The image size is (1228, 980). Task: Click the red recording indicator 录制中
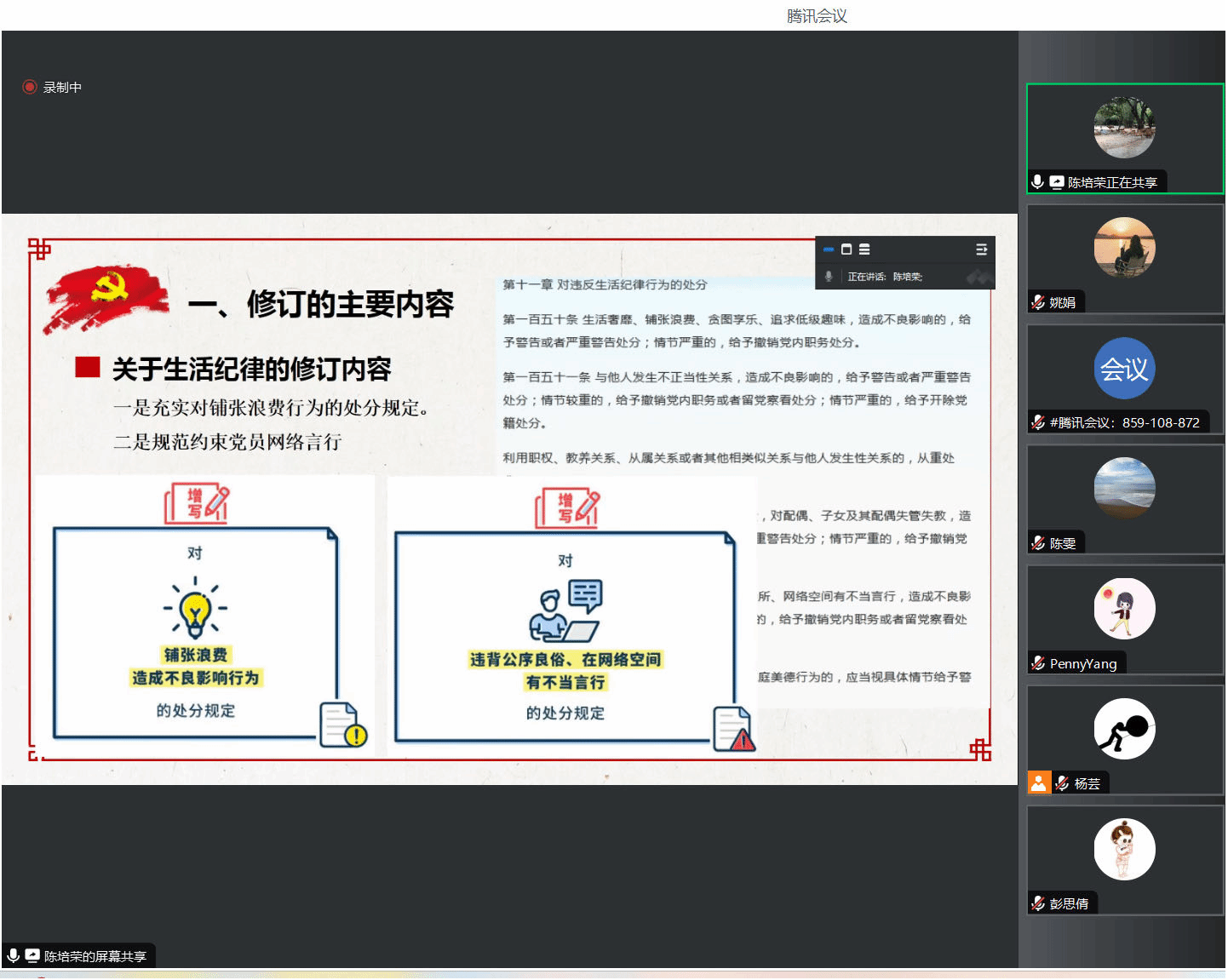tap(30, 87)
